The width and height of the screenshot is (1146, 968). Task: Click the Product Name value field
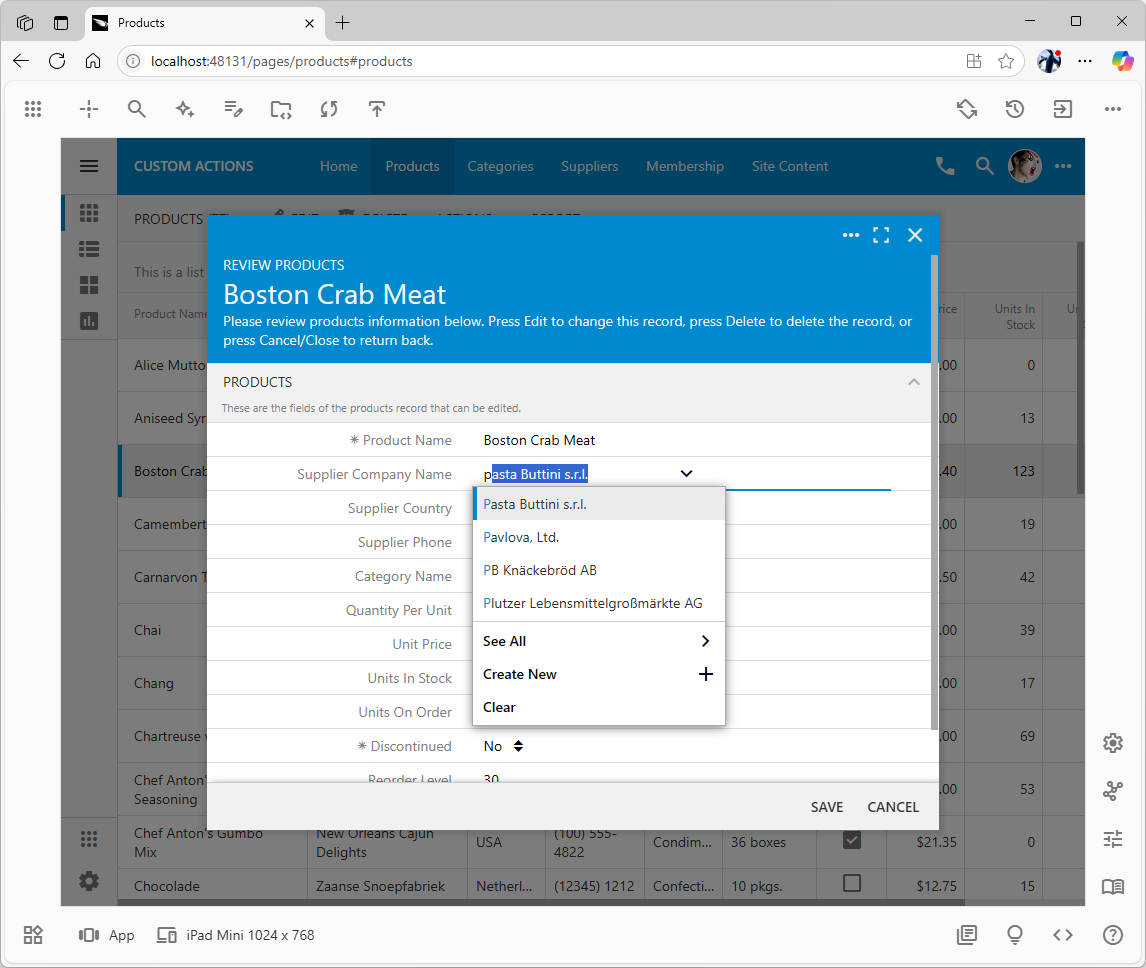[x=539, y=440]
